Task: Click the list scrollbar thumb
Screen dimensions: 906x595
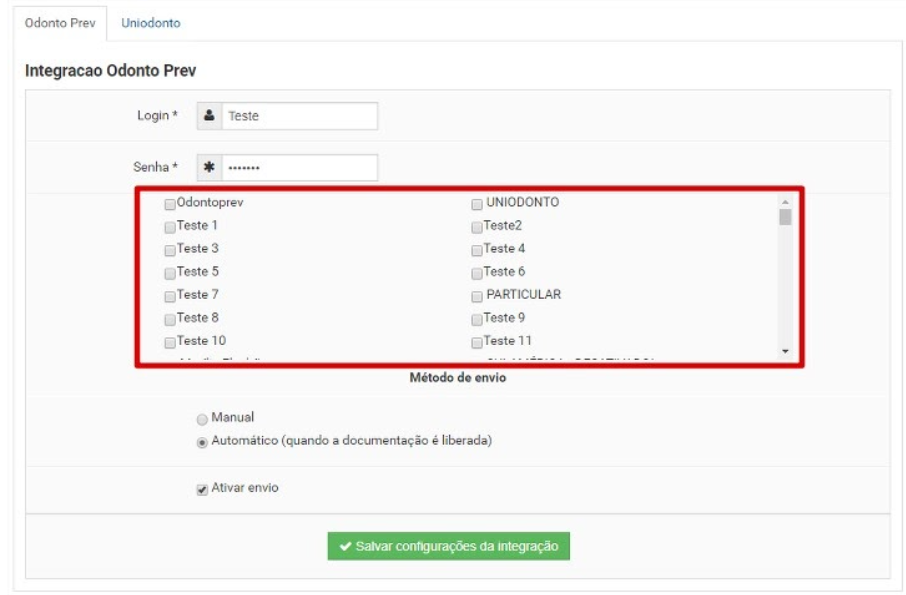Action: [785, 217]
